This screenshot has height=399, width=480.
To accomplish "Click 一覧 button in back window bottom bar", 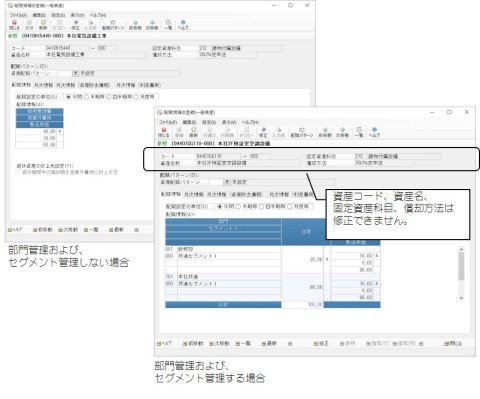I will click(91, 230).
